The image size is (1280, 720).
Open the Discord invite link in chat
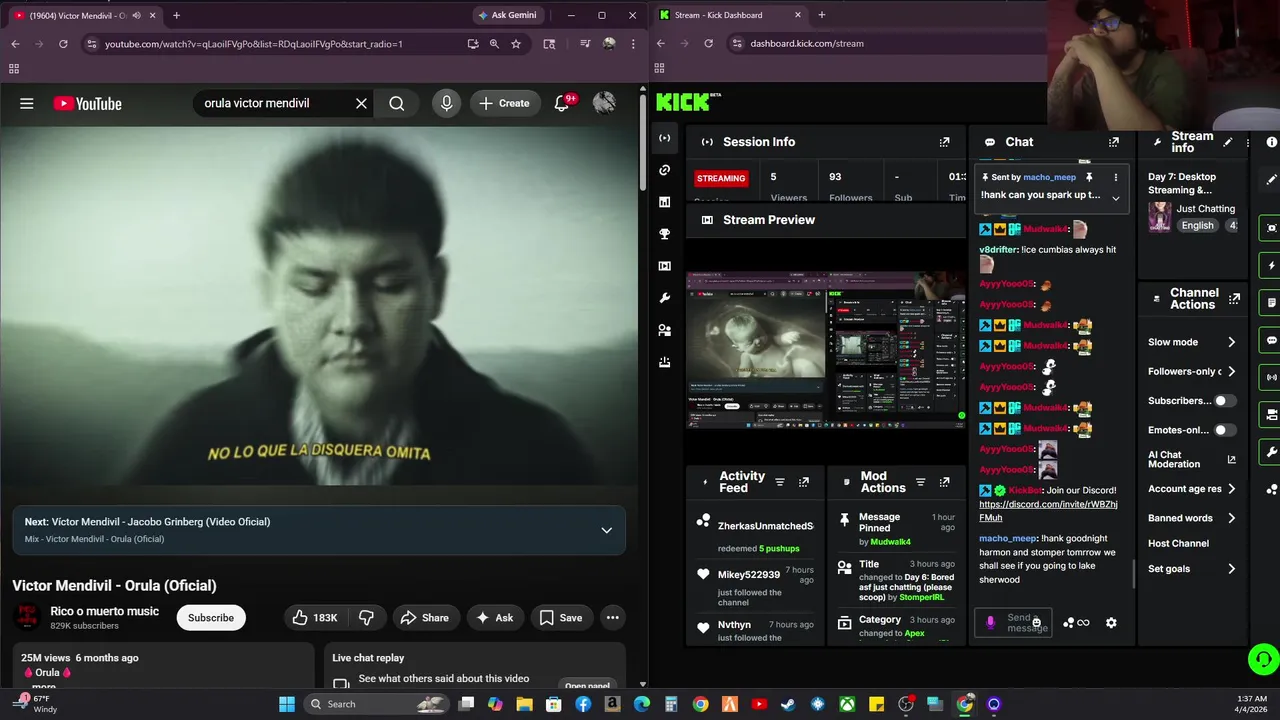1048,511
